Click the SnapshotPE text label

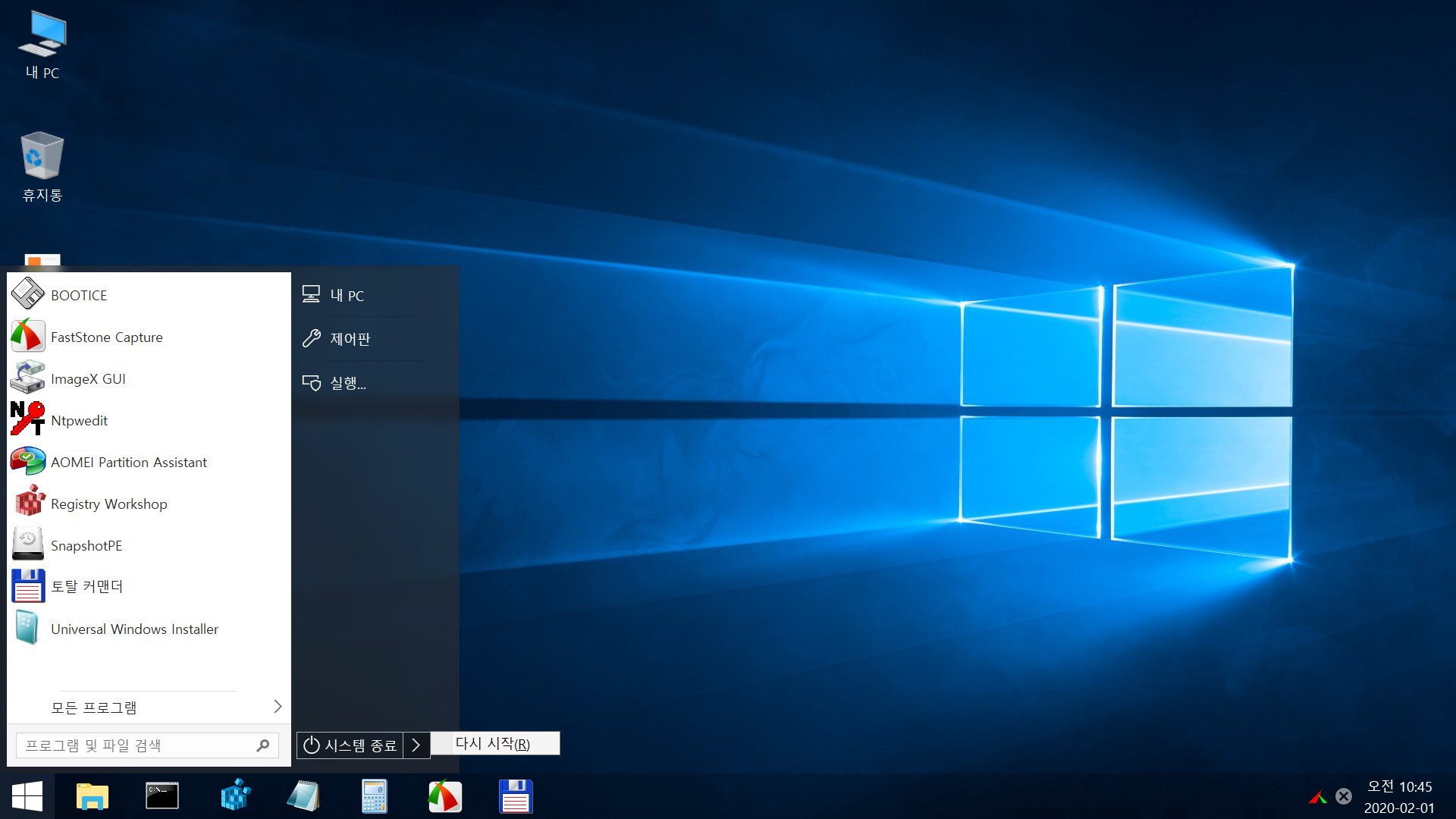tap(86, 545)
